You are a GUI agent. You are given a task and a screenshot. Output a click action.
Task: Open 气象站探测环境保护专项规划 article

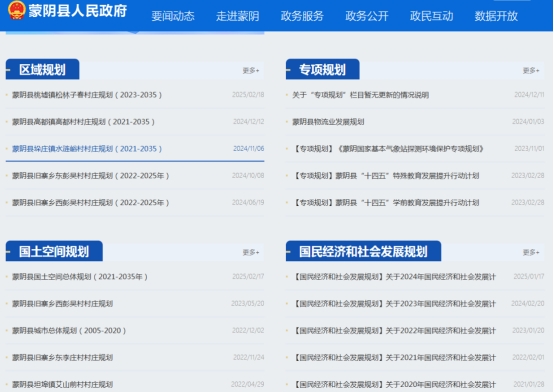coord(388,148)
